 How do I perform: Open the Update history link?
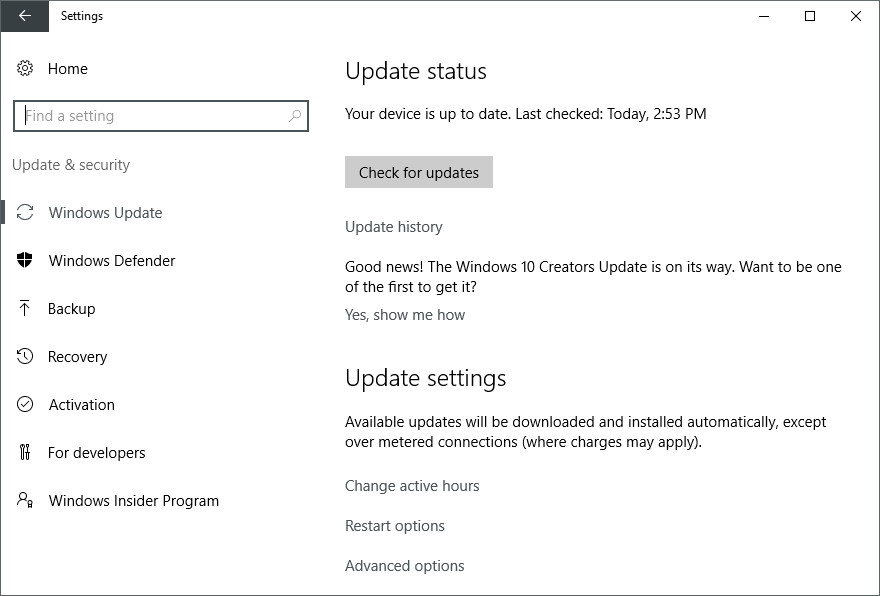coord(393,227)
